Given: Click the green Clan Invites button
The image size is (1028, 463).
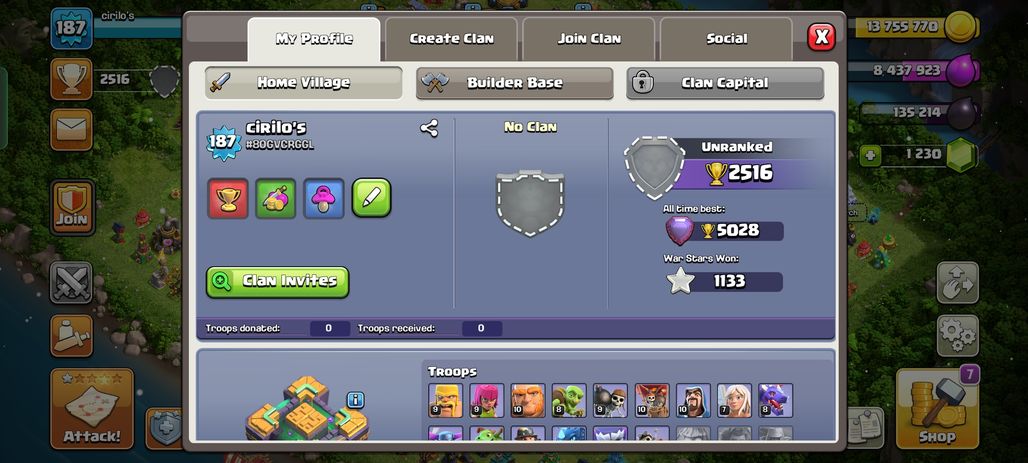Looking at the screenshot, I should [277, 282].
